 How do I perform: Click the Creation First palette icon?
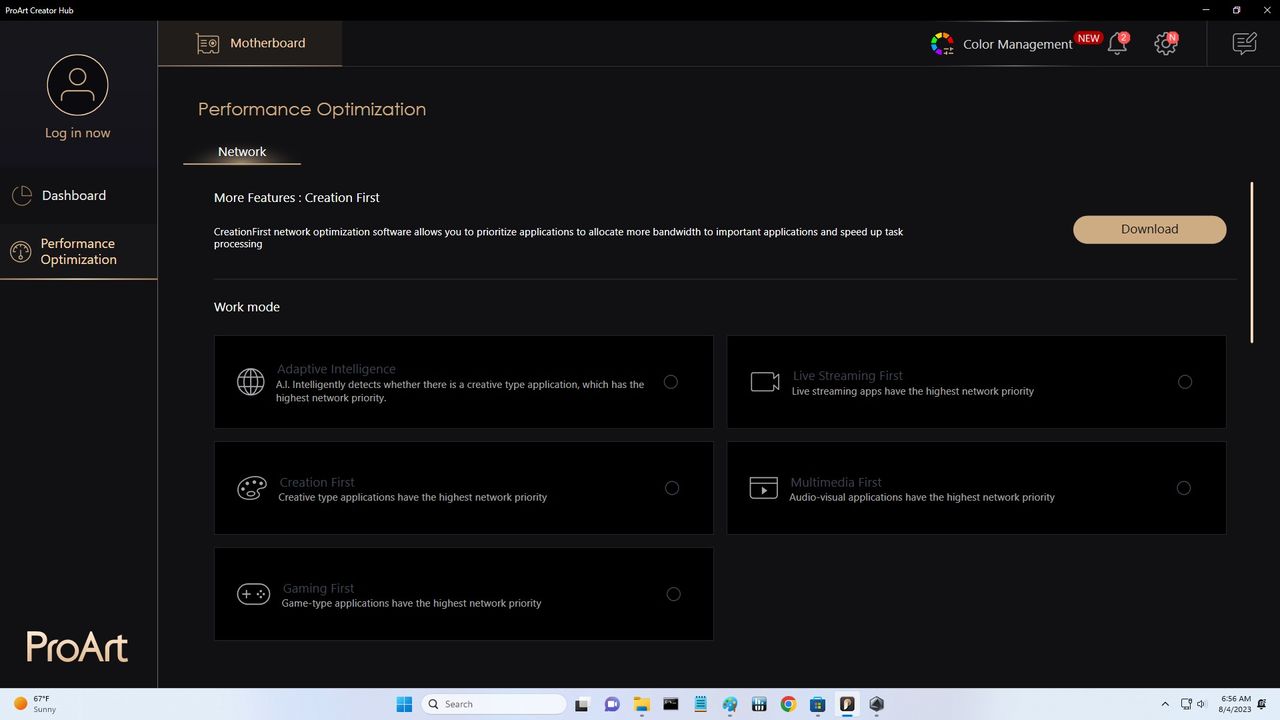tap(251, 488)
